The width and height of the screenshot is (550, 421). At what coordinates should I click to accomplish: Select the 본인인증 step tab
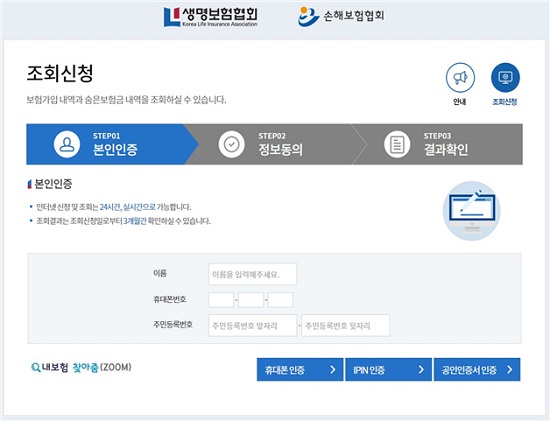click(112, 144)
